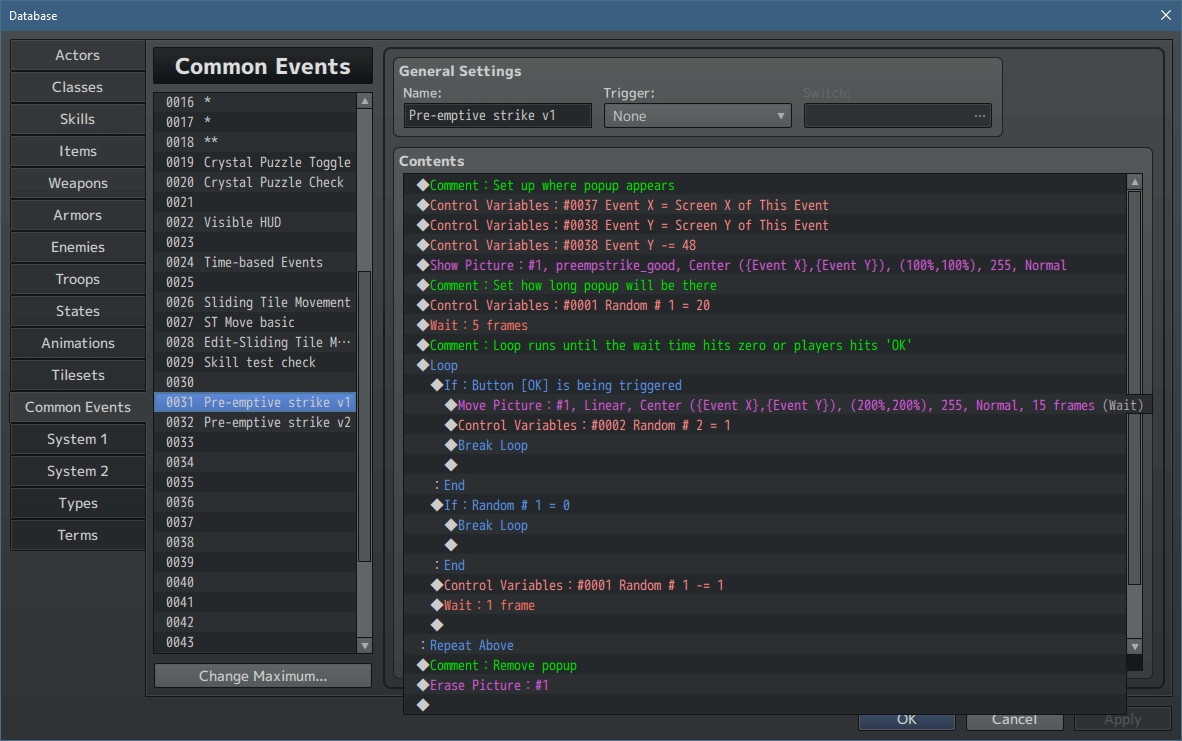Open the Trigger dropdown set to None
This screenshot has height=741, width=1182.
point(697,116)
